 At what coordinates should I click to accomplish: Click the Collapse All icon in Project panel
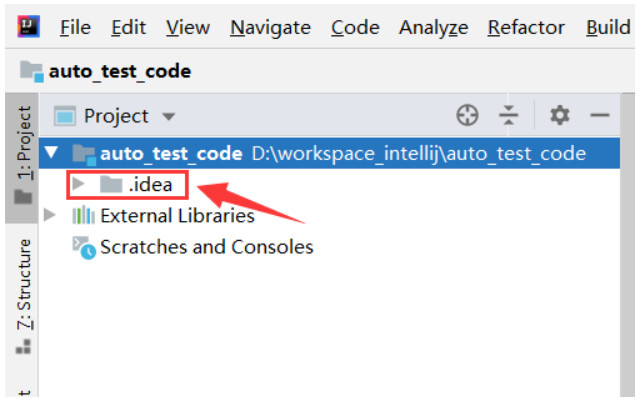coord(509,116)
